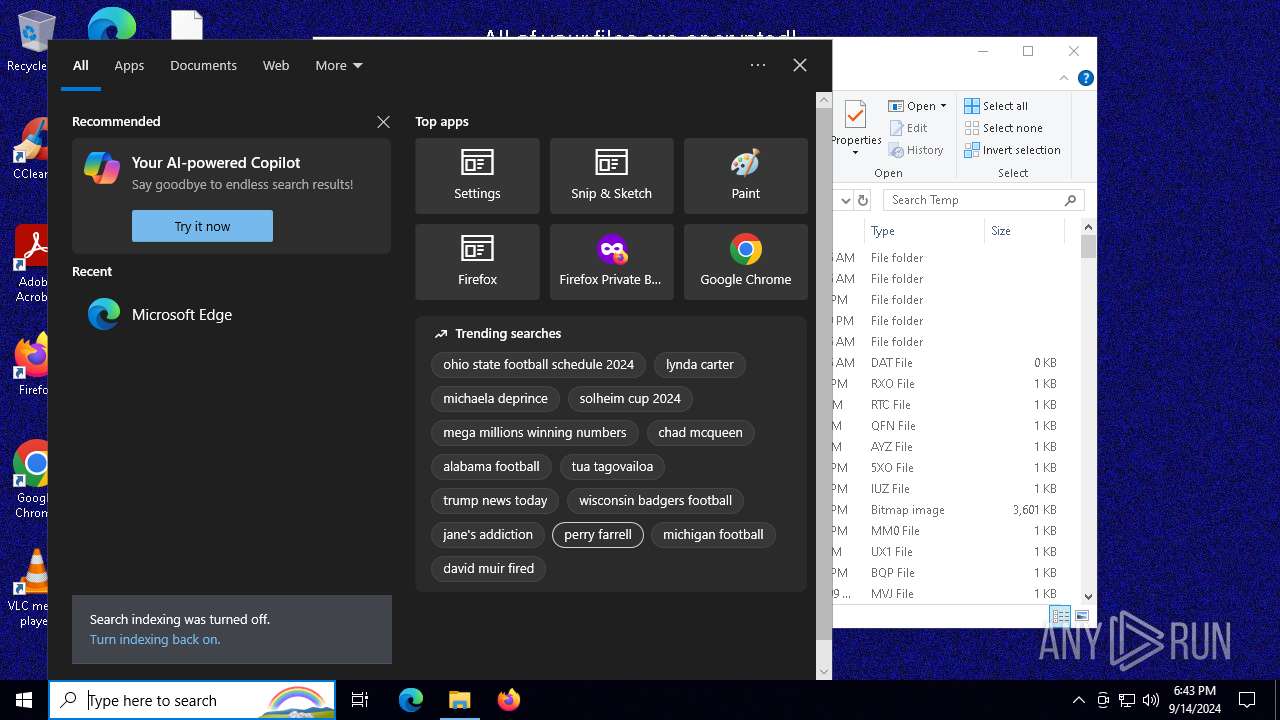Select the Bitmap image file row

[x=947, y=510]
